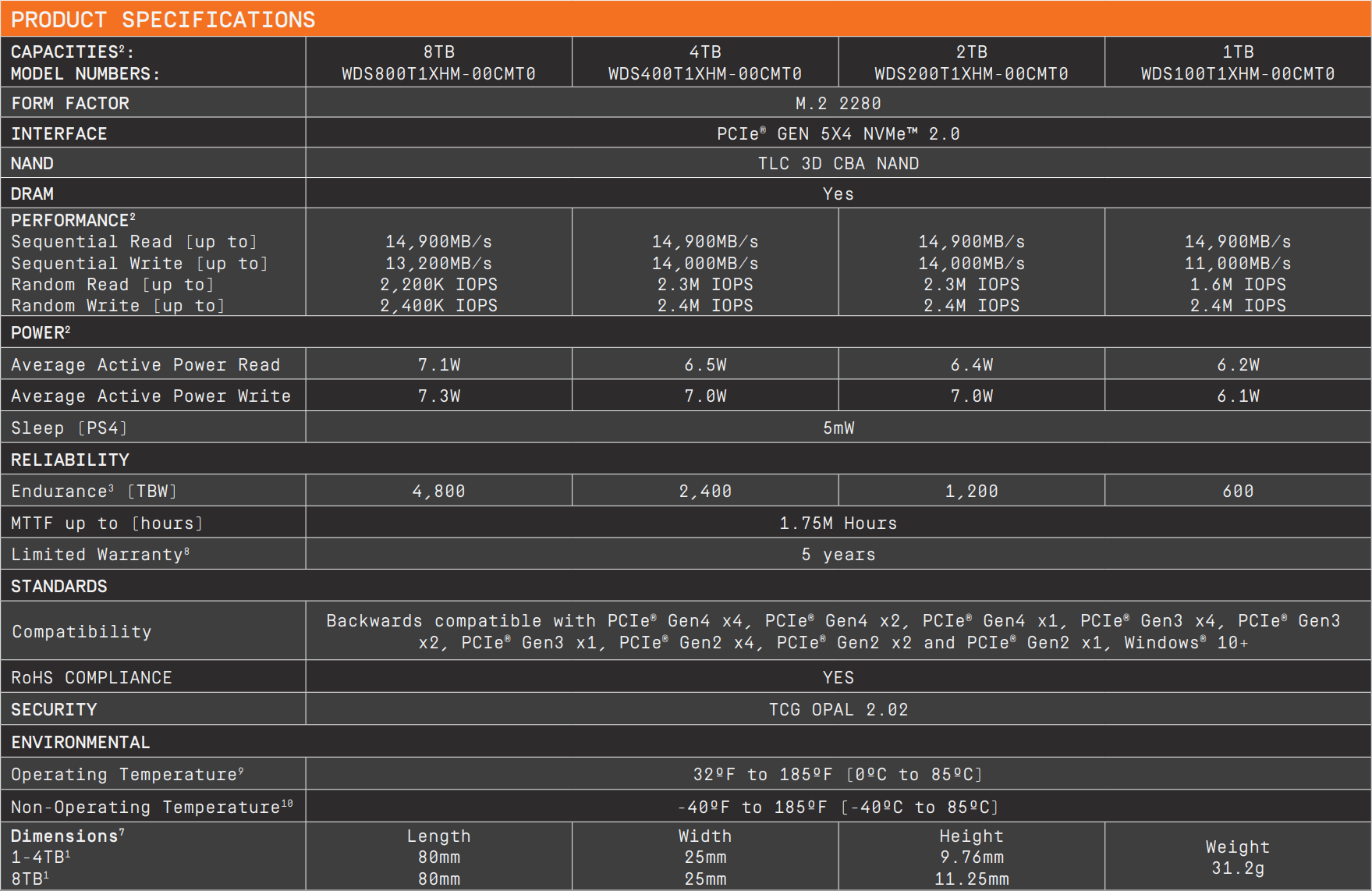The image size is (1372, 891).
Task: Click the Yes DRAM value
Action: [x=838, y=193]
